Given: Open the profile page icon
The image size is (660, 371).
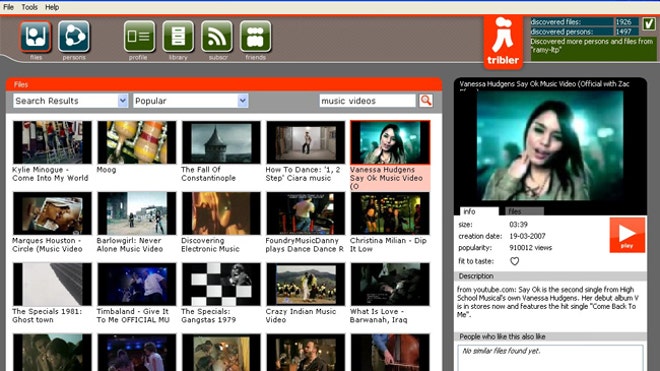Looking at the screenshot, I should click(x=139, y=36).
